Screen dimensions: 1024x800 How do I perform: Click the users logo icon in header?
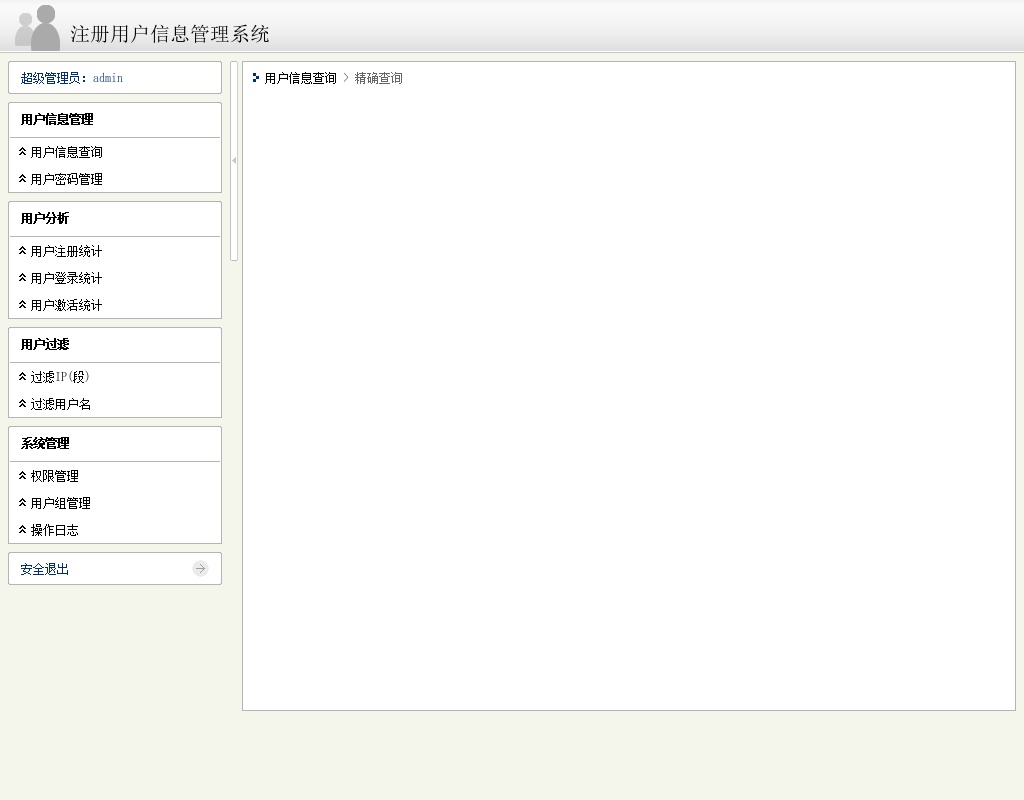click(x=38, y=27)
